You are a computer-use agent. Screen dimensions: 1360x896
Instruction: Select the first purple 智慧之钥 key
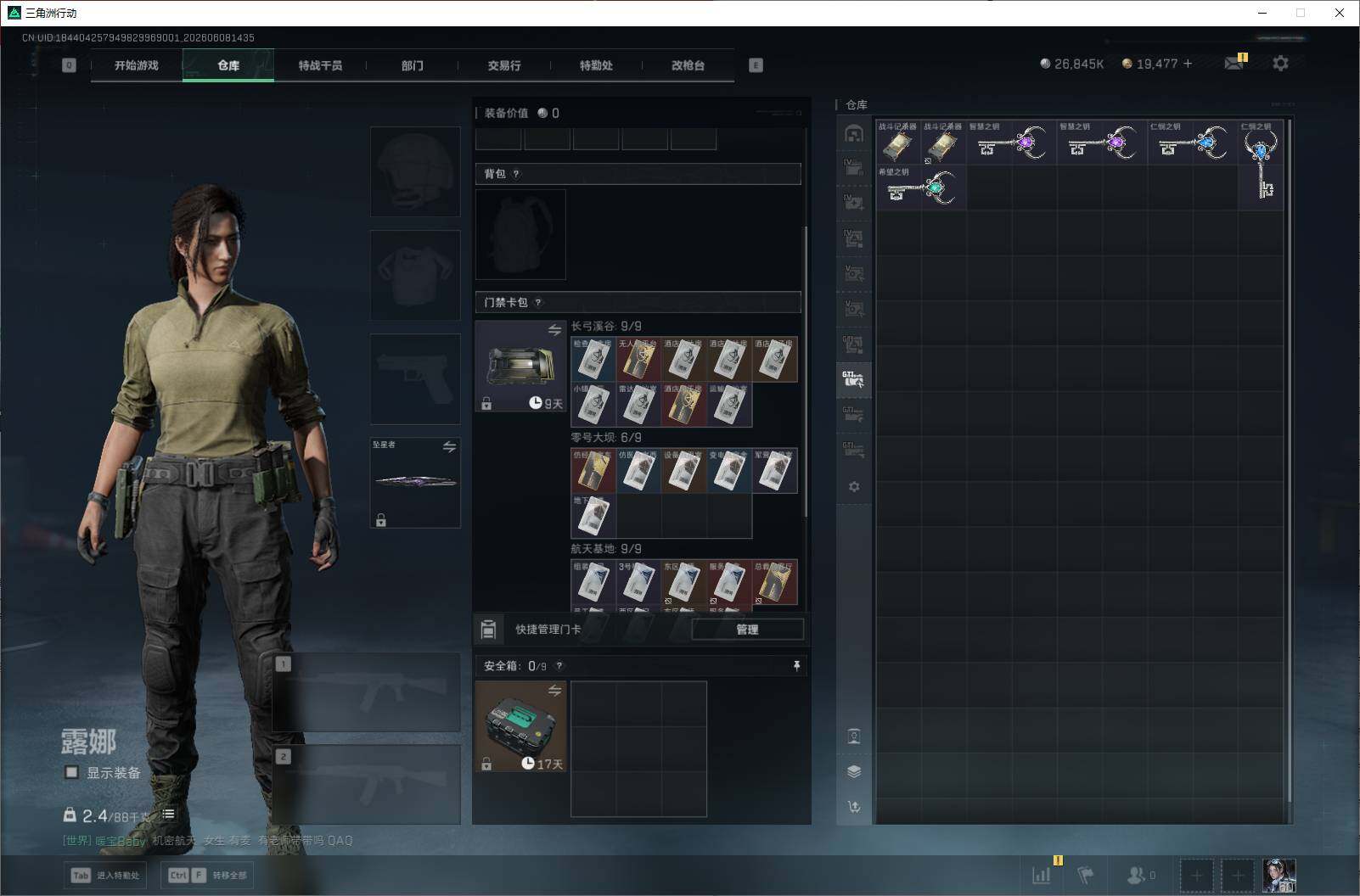tap(1011, 142)
